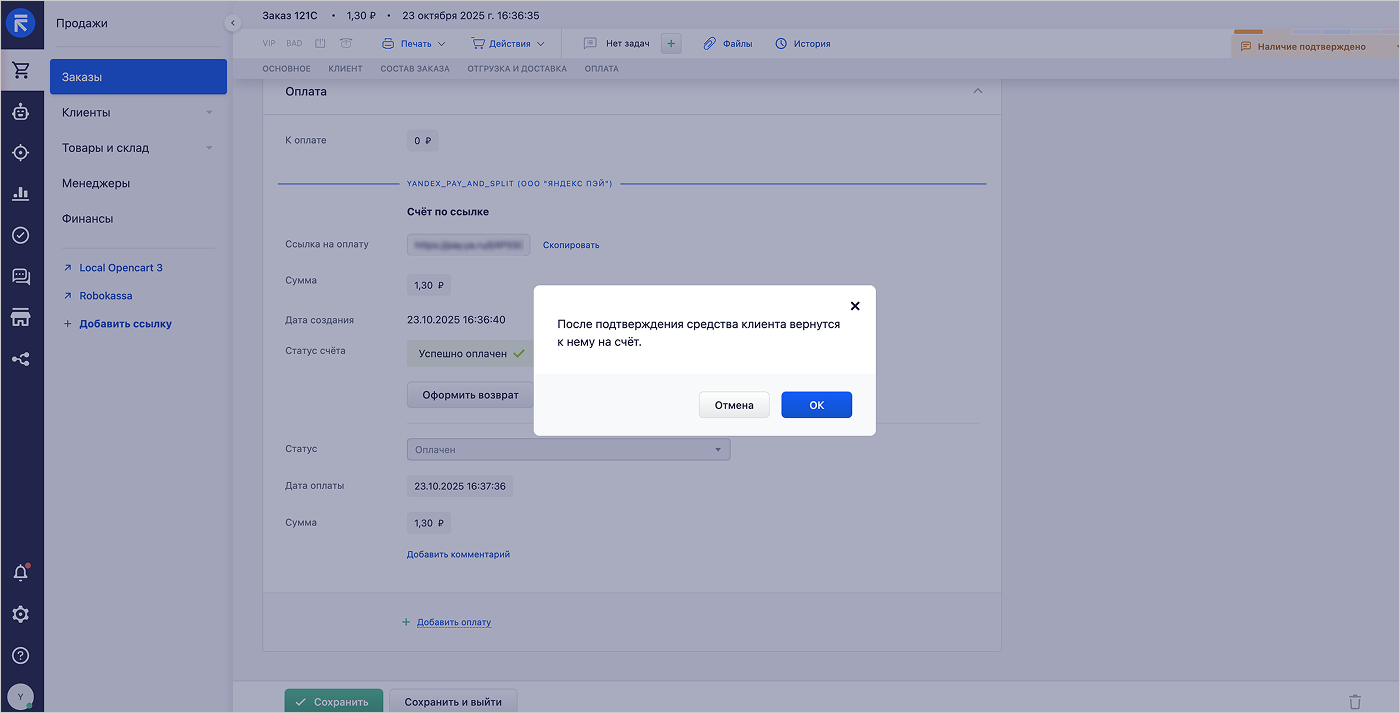Click the Оформить возврат button

(x=470, y=395)
